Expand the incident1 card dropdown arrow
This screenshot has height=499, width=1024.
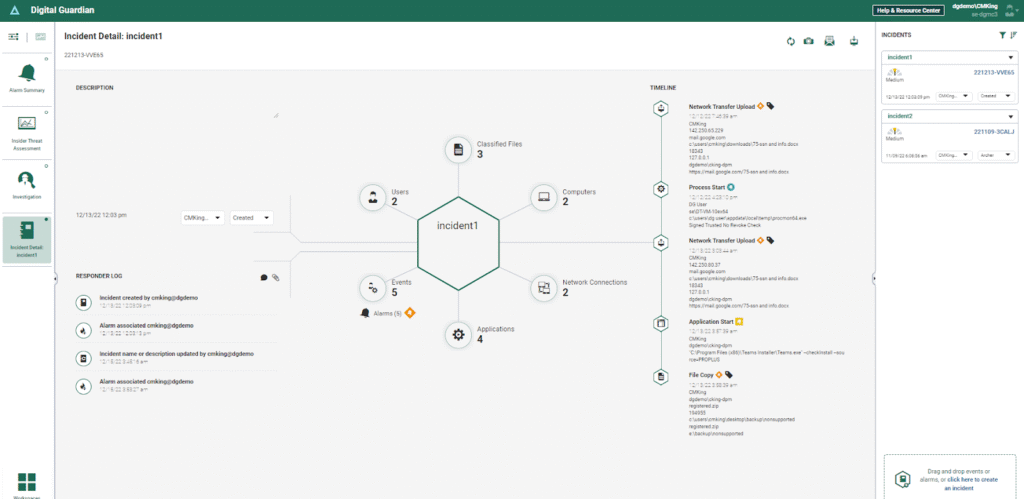click(1011, 58)
